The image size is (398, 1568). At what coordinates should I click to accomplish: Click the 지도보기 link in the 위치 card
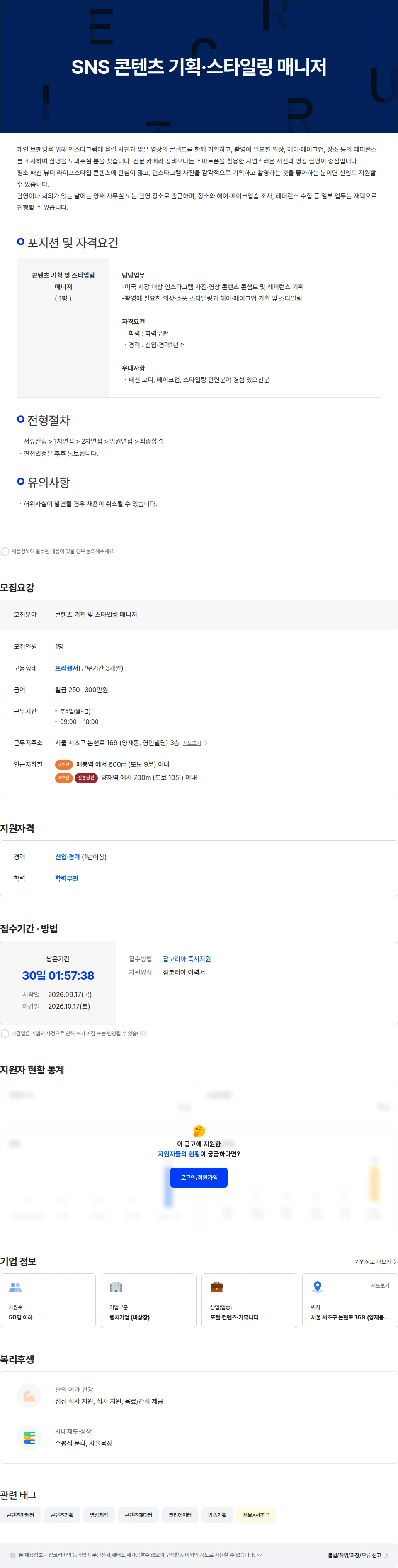coord(380,1285)
